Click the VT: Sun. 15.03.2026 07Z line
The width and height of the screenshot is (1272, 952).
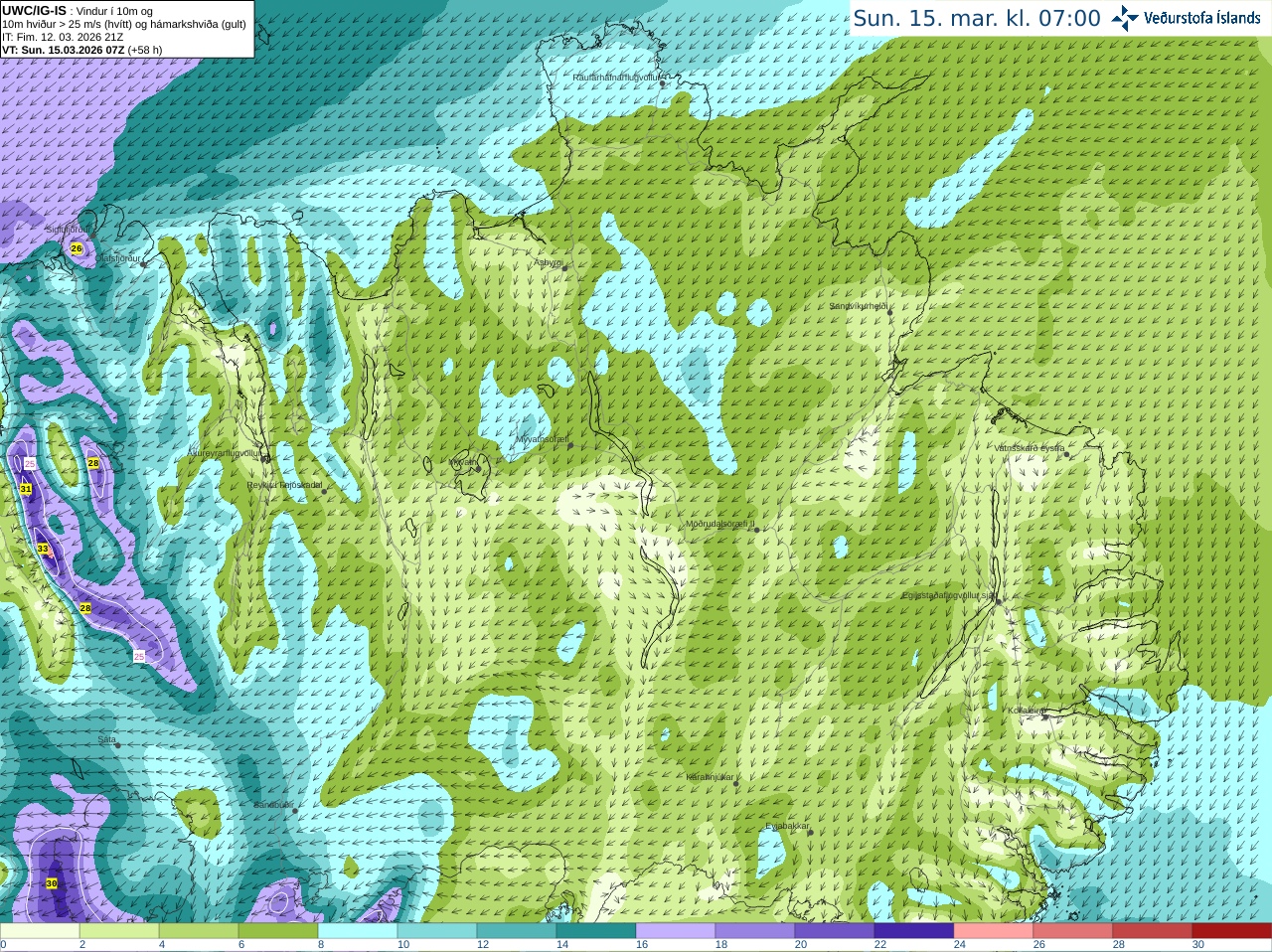pos(82,50)
